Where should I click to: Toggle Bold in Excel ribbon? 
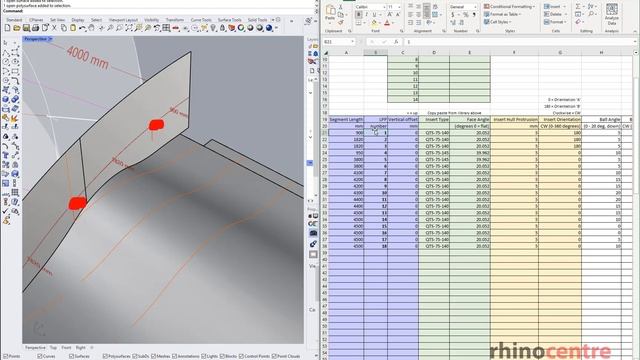pyautogui.click(x=359, y=14)
